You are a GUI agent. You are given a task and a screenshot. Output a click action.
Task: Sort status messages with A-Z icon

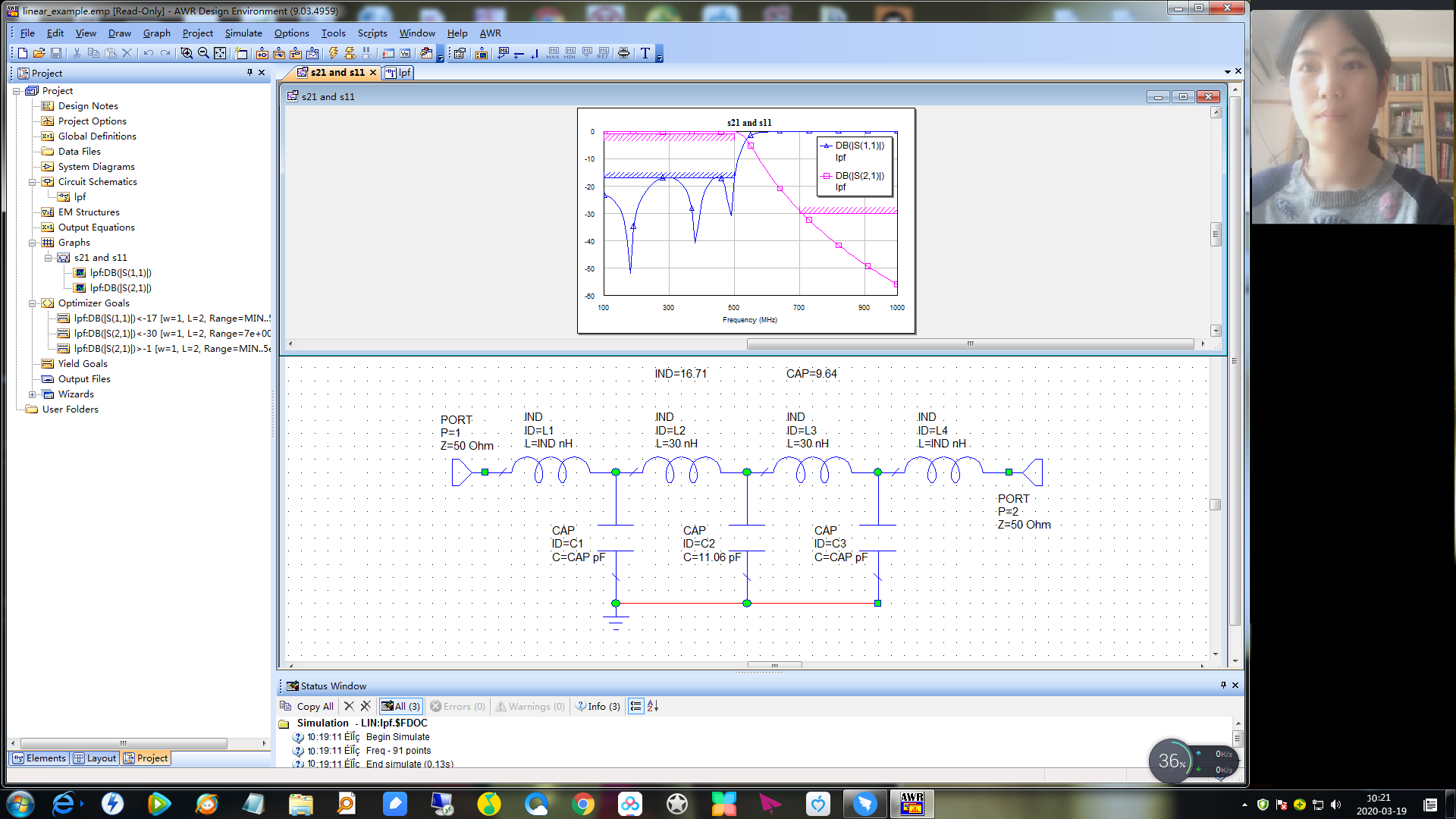(x=652, y=706)
